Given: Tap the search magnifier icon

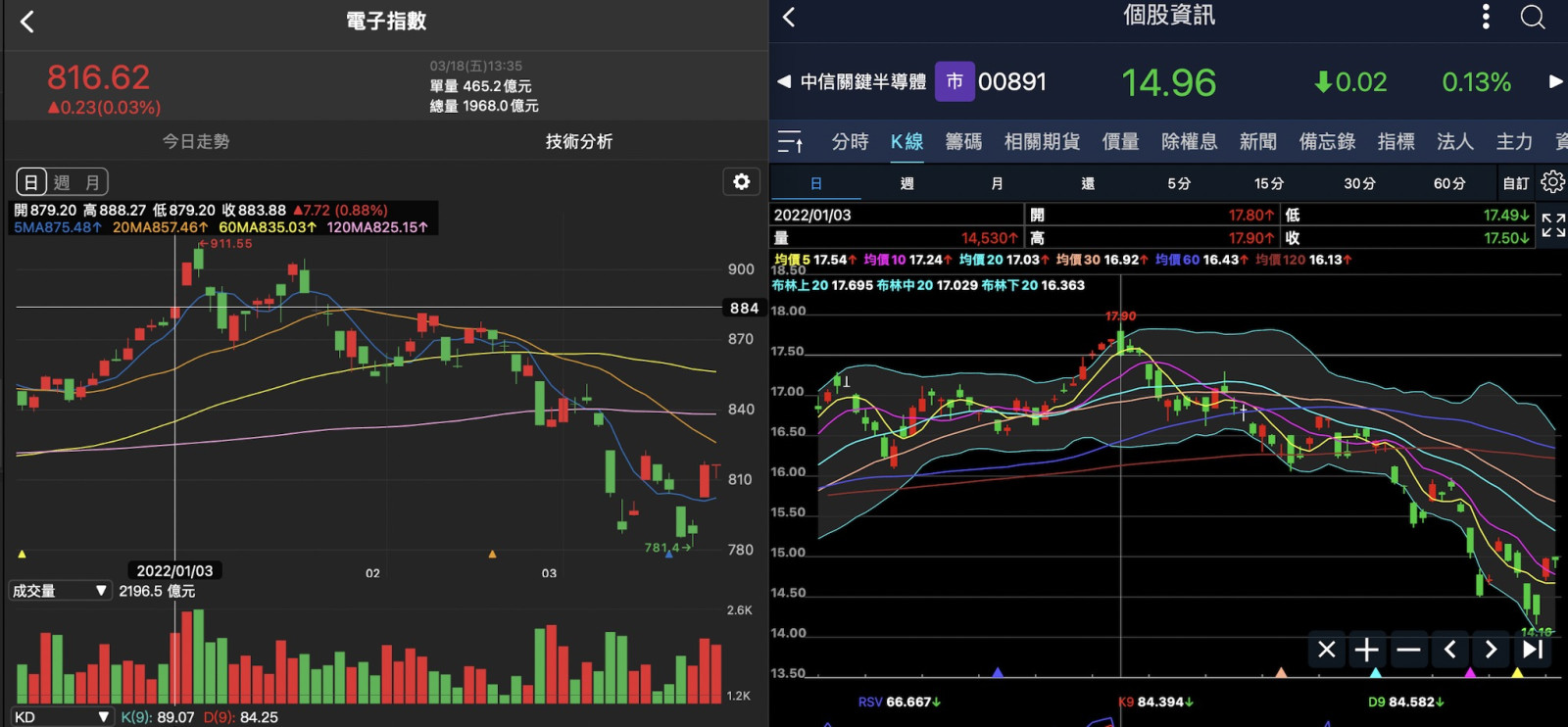Looking at the screenshot, I should (1533, 17).
